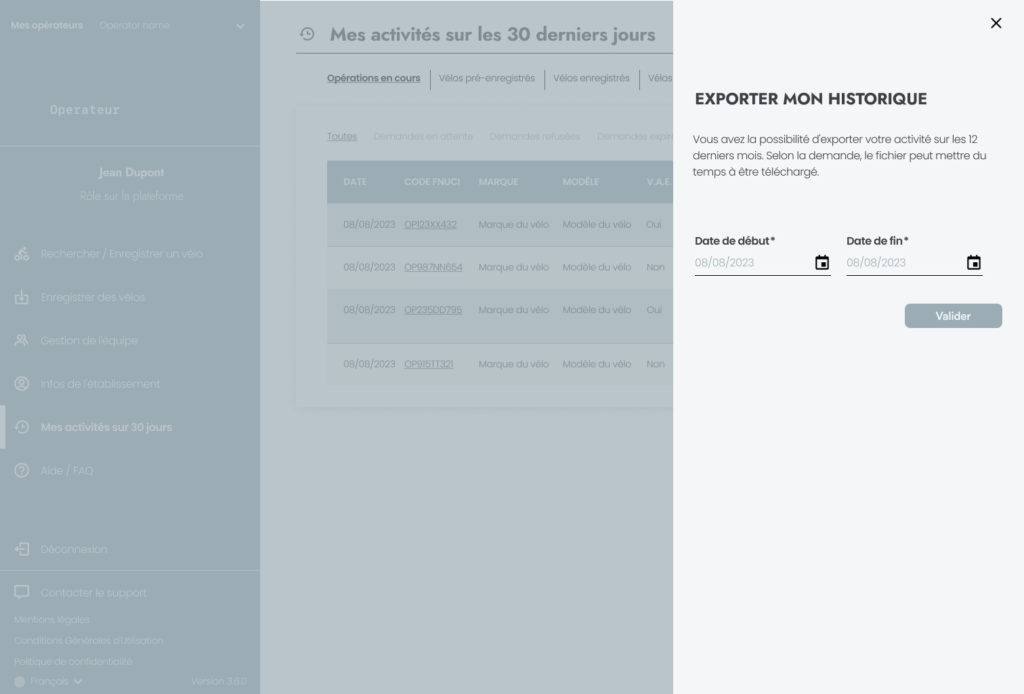The height and width of the screenshot is (694, 1024).
Task: Open Contacter le support
Action: point(93,593)
